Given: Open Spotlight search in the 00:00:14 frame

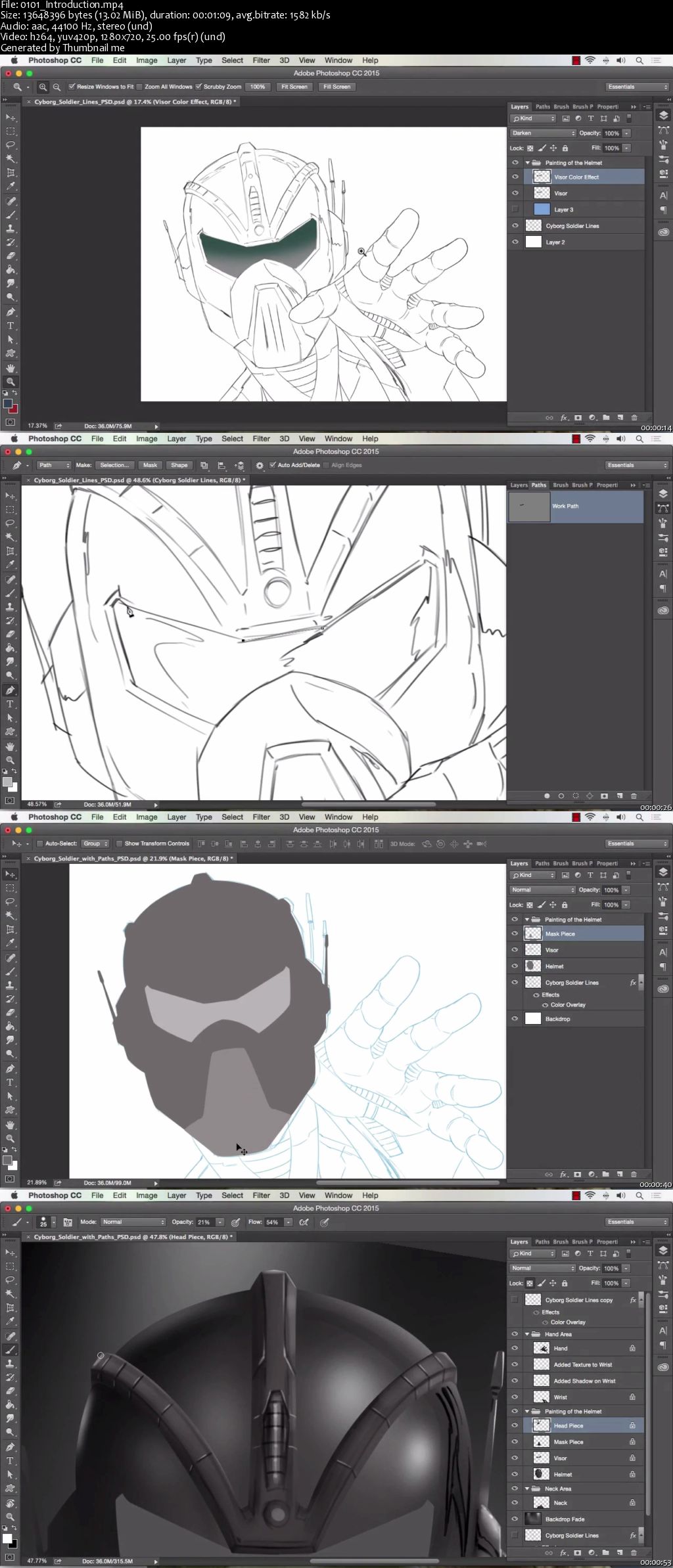Looking at the screenshot, I should click(639, 60).
